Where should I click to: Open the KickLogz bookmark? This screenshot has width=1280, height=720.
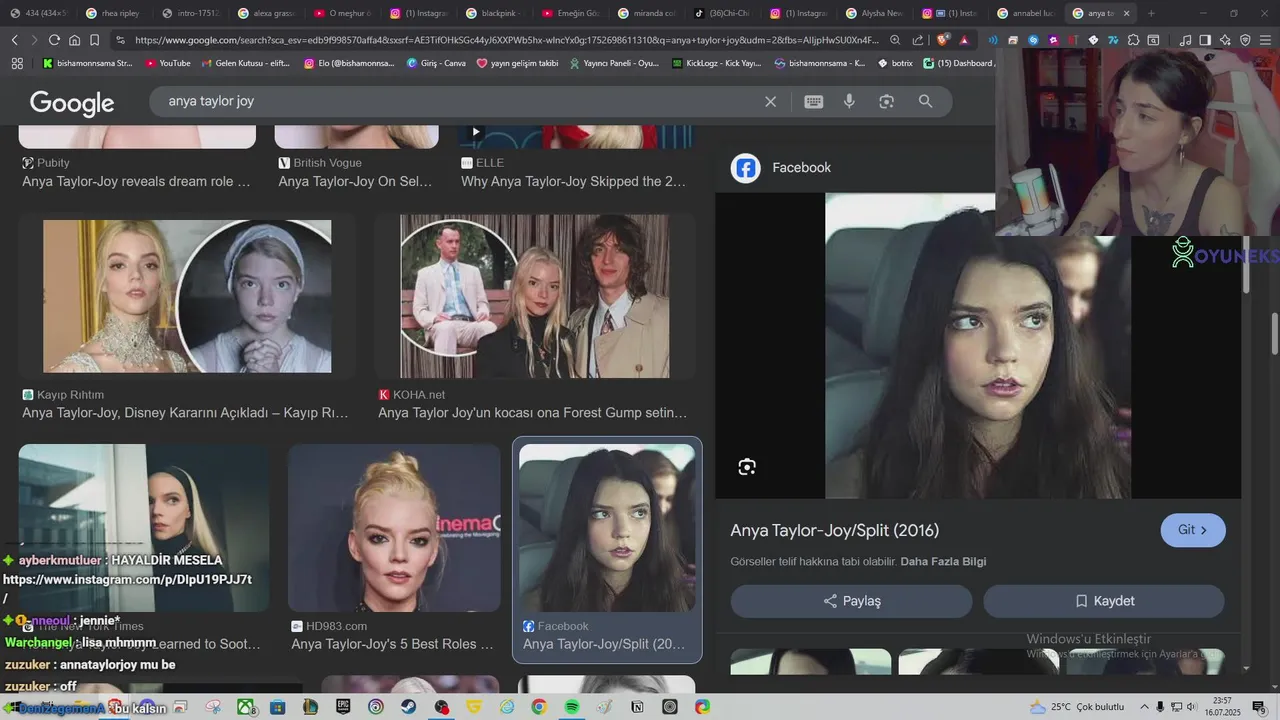click(x=716, y=63)
